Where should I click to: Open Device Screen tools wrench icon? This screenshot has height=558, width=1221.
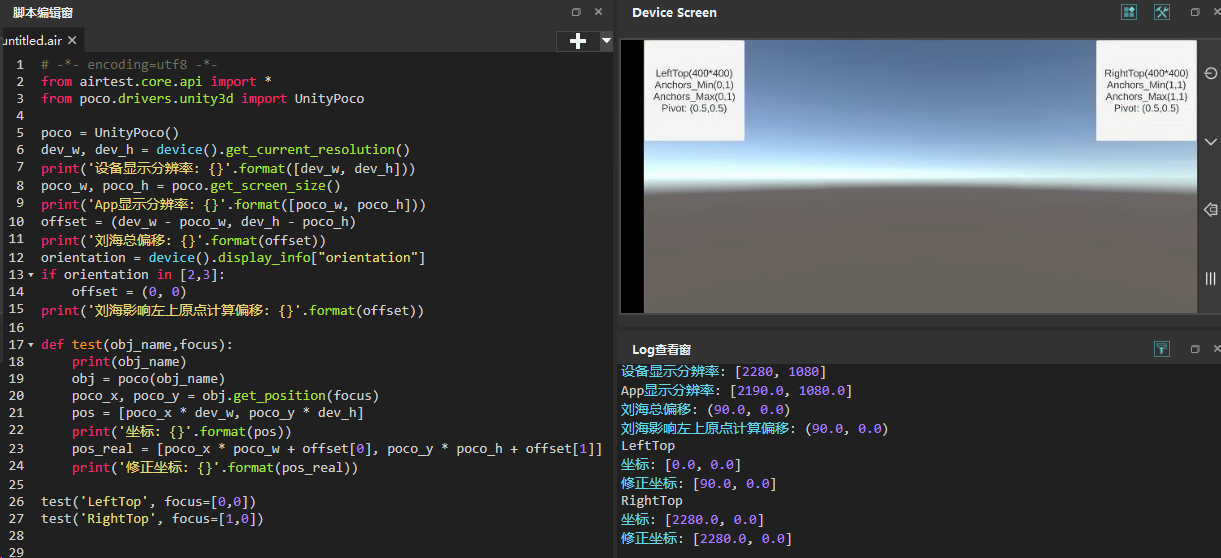pos(1162,12)
